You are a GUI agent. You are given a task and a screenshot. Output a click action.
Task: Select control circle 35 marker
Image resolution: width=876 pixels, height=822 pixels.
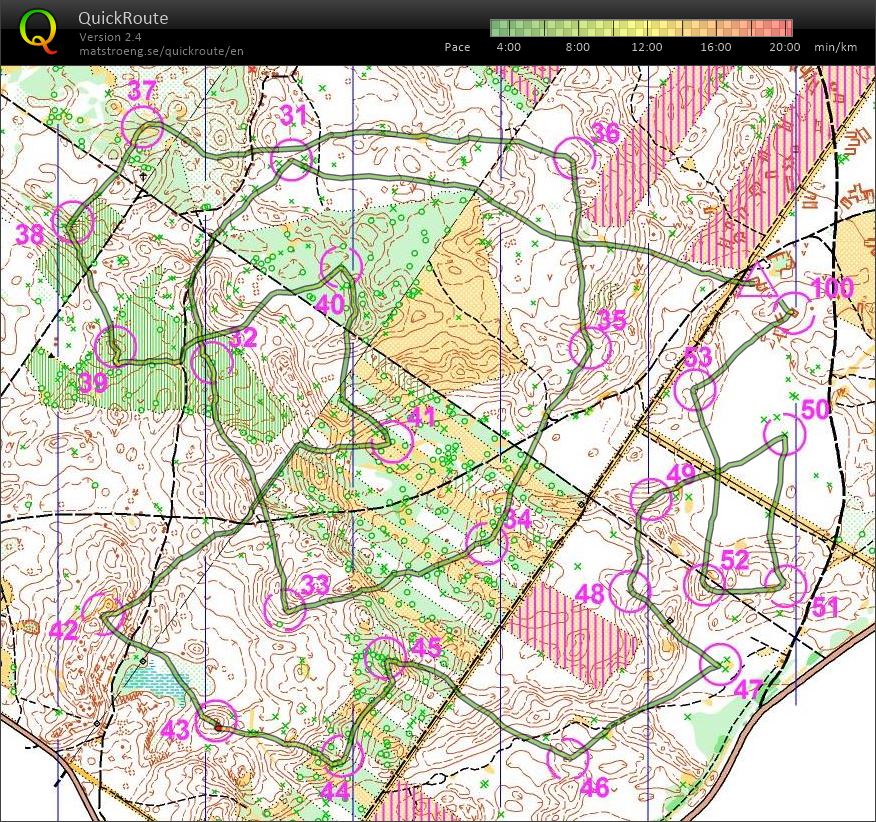[589, 348]
